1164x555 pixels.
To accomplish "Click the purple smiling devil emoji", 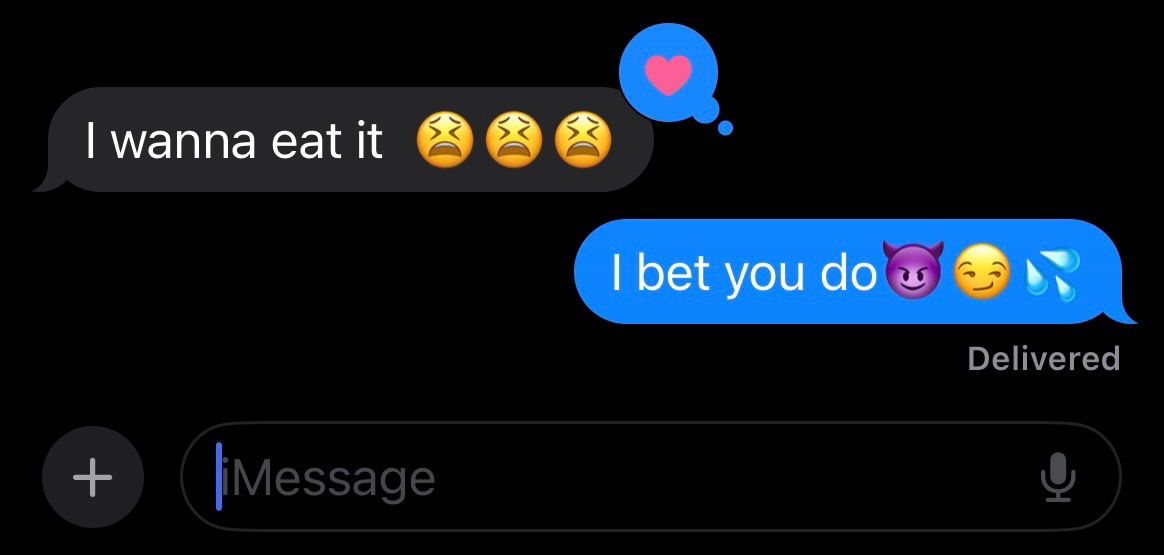I will click(x=913, y=270).
